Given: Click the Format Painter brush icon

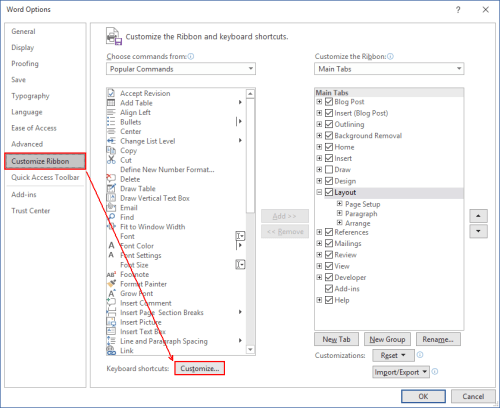Looking at the screenshot, I should [111, 284].
